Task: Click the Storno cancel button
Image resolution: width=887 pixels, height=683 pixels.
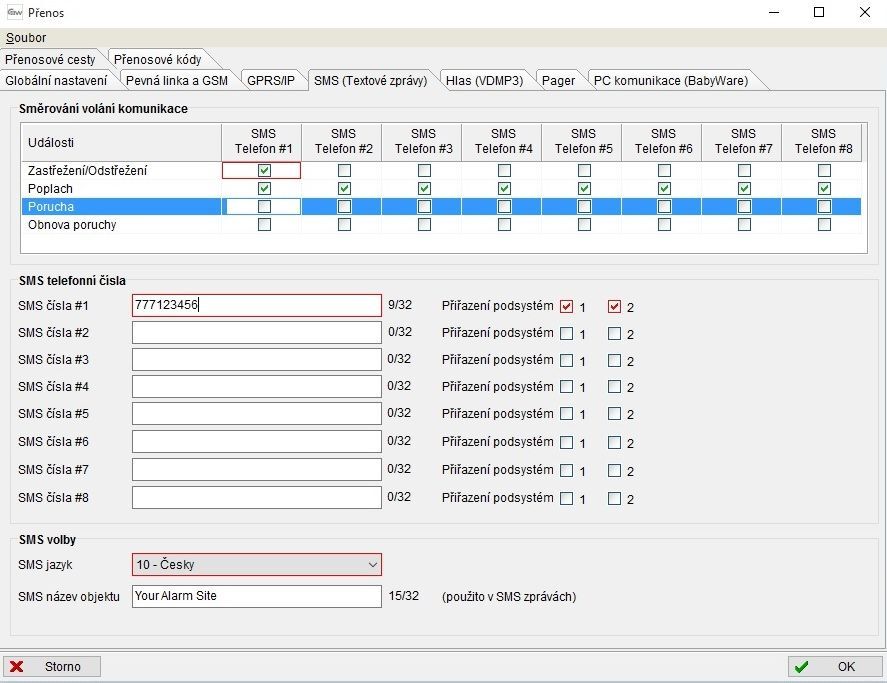Action: [x=52, y=667]
